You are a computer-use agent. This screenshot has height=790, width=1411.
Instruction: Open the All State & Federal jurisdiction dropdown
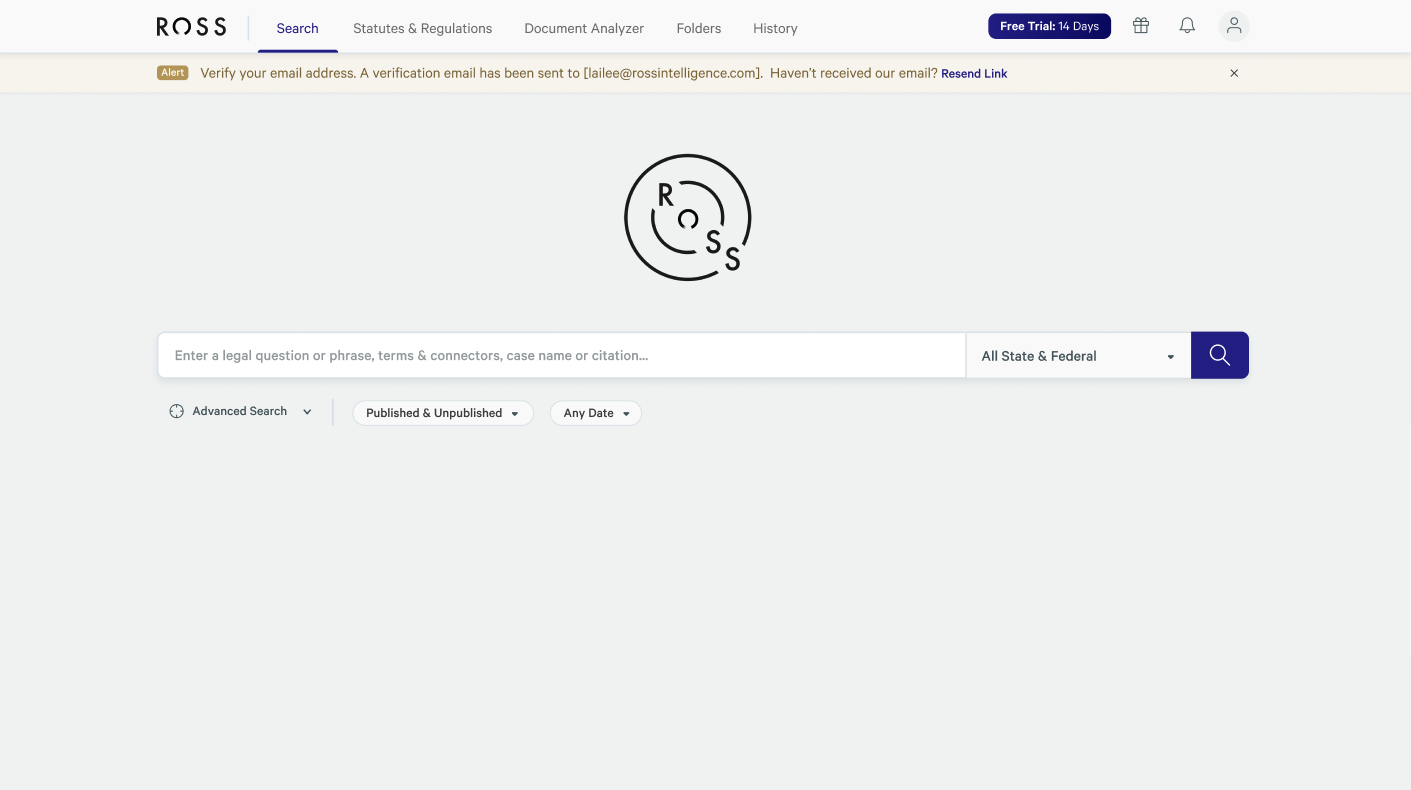[1078, 356]
